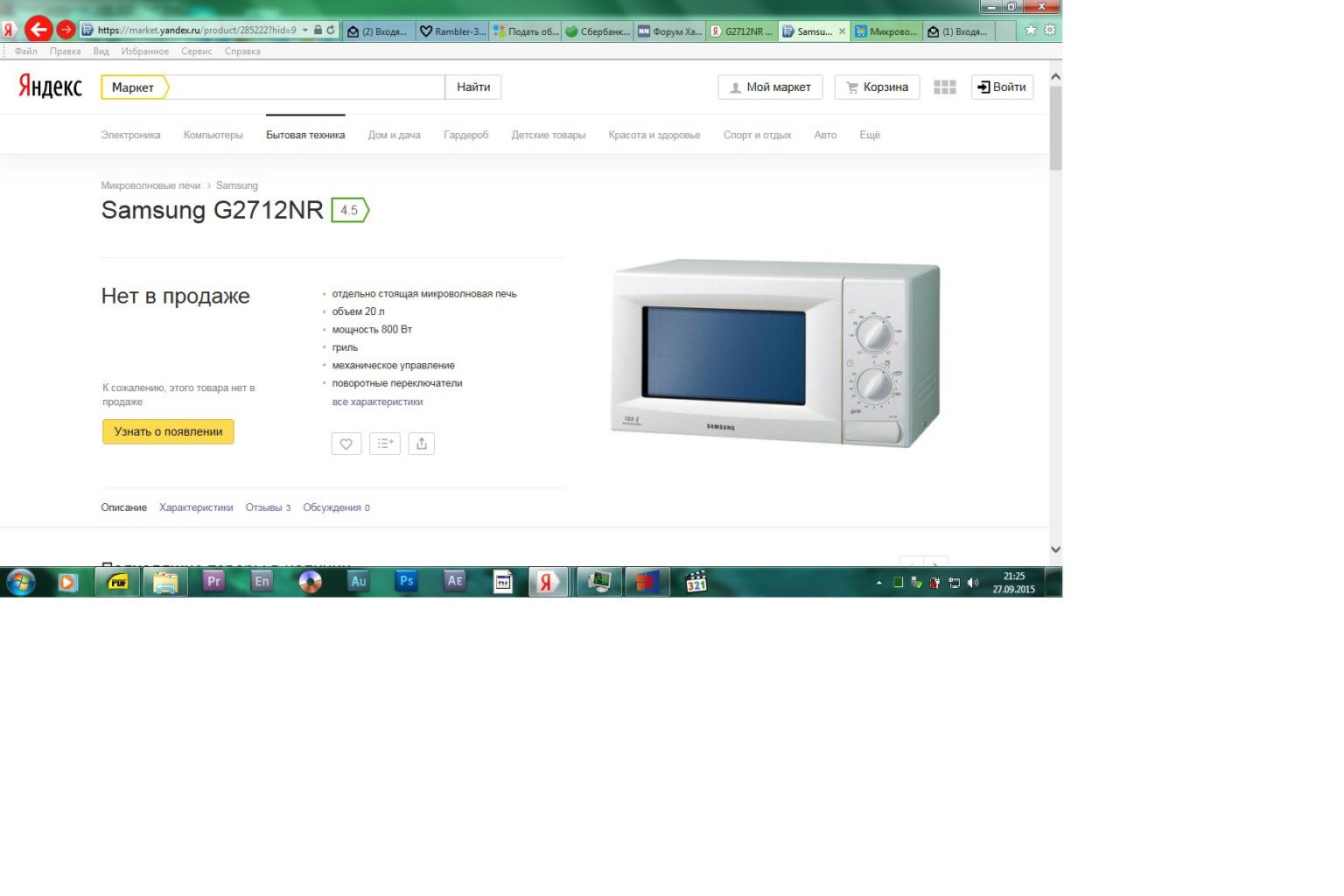Open Adobe Premiere Pro from taskbar

pos(213,582)
